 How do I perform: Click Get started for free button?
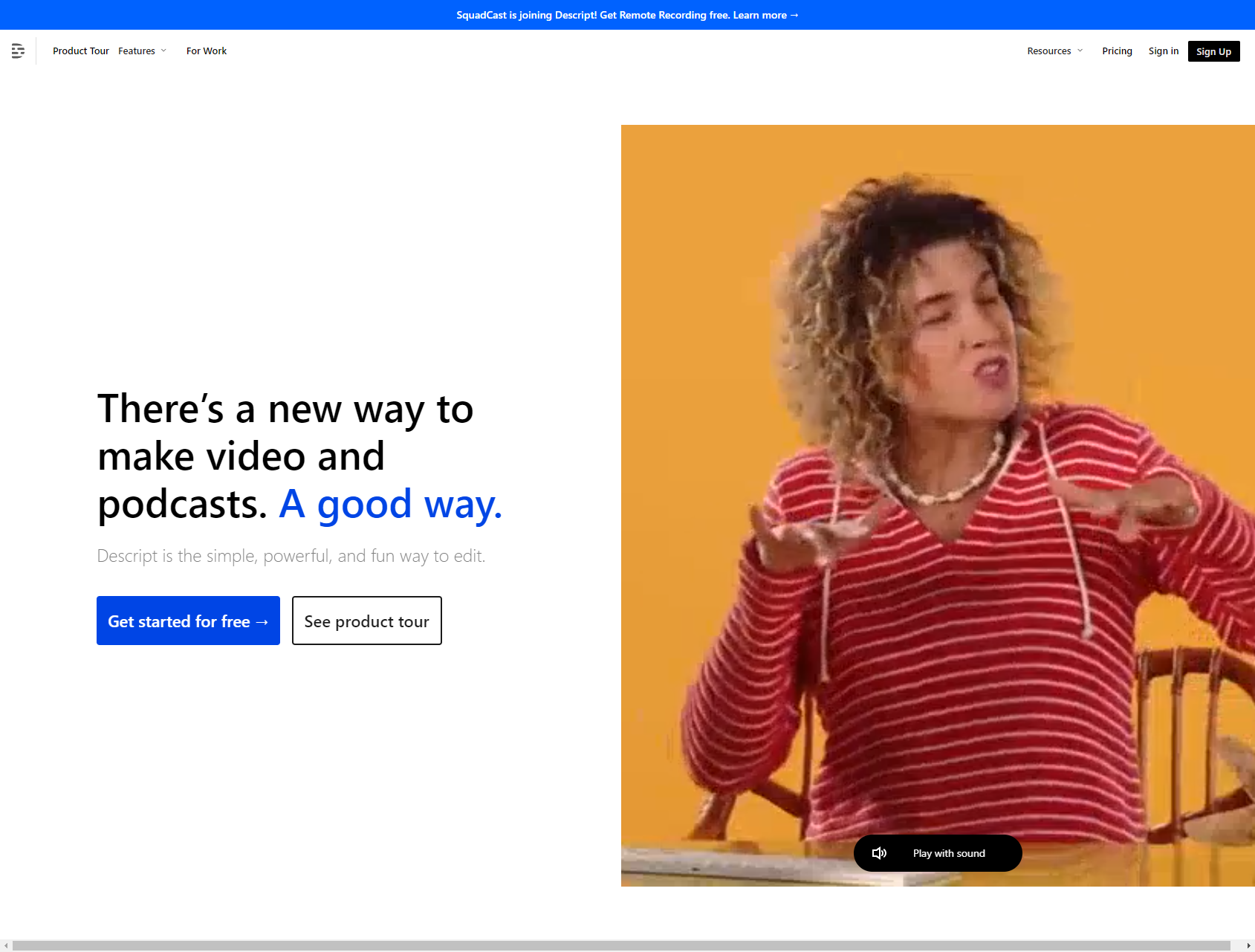point(188,621)
